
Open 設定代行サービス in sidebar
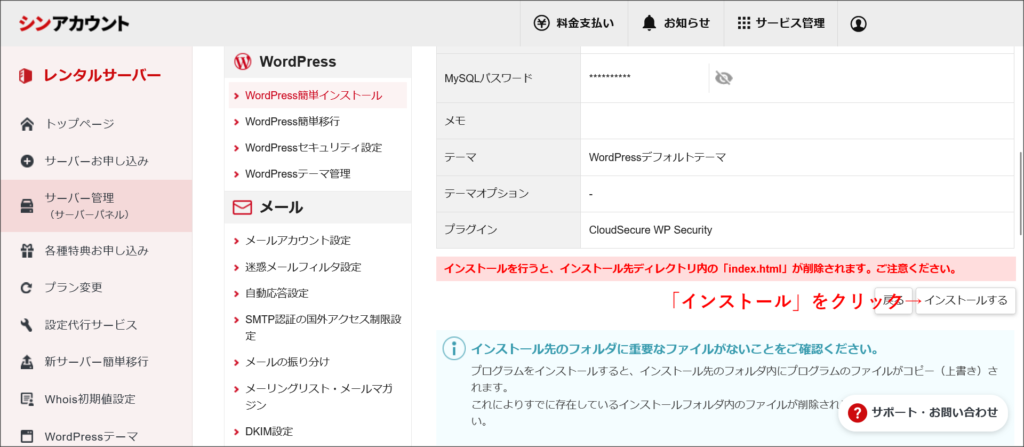coord(91,325)
